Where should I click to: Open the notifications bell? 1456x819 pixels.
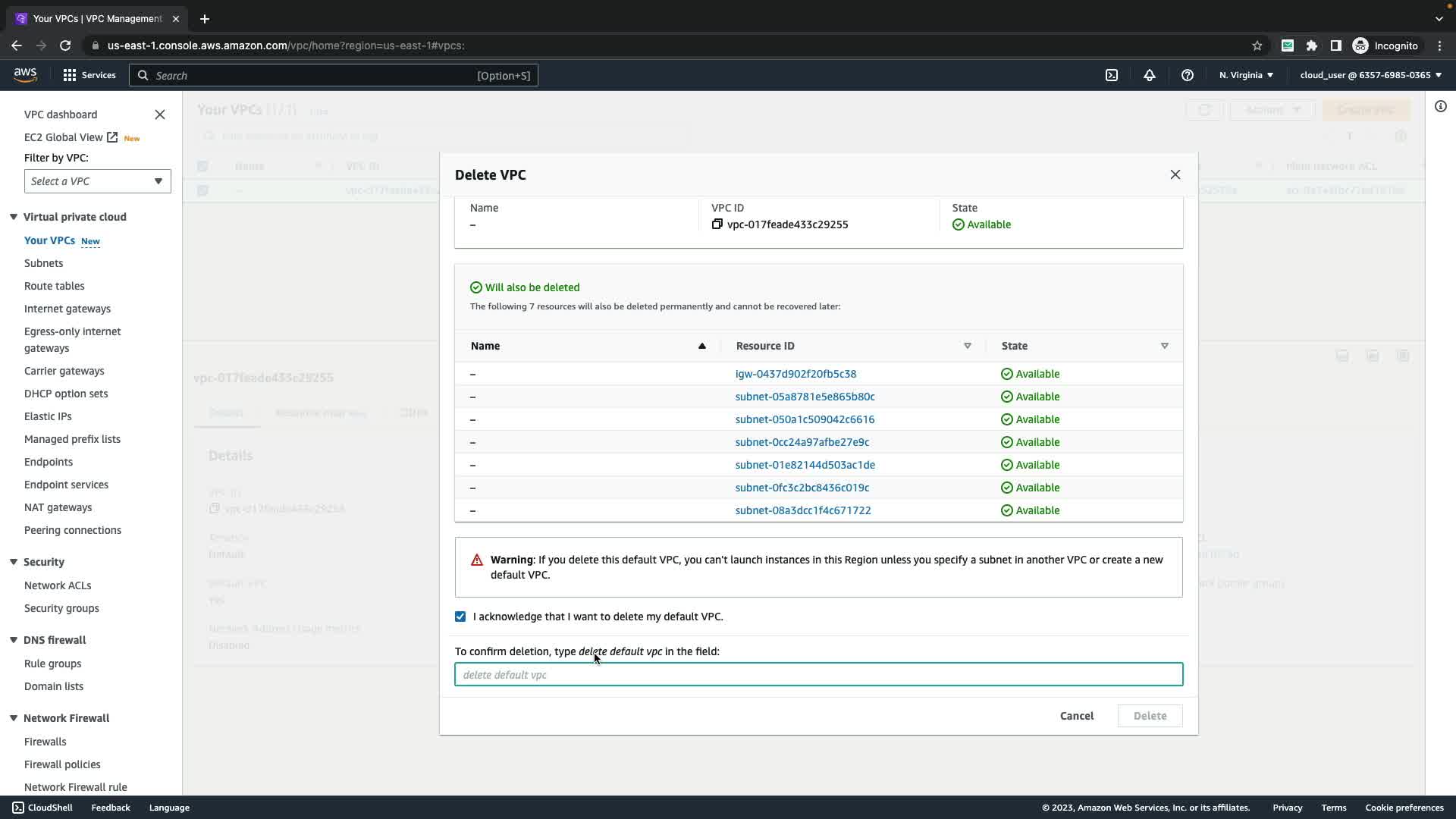(1150, 75)
